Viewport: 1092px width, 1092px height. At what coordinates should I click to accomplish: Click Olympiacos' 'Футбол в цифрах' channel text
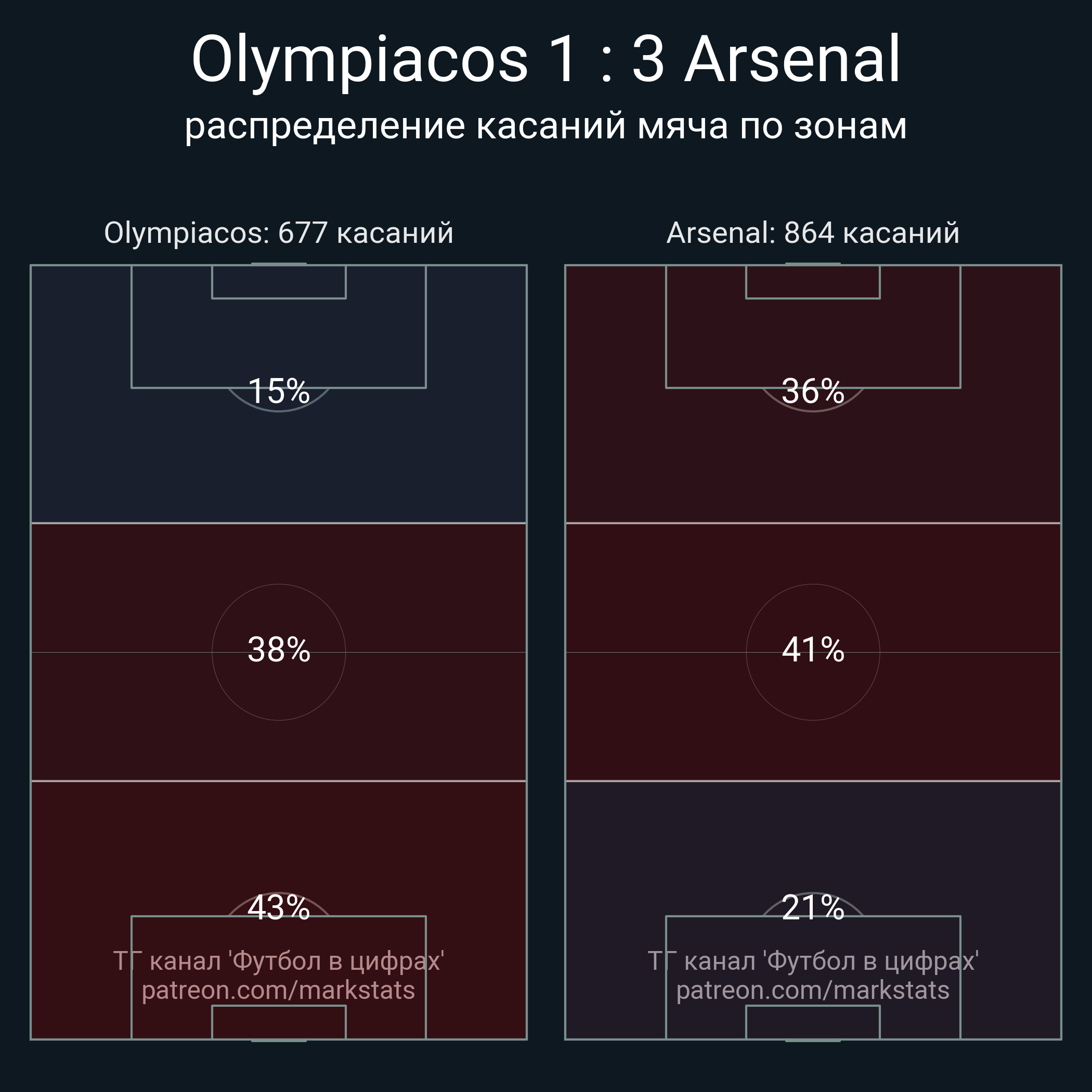279,961
